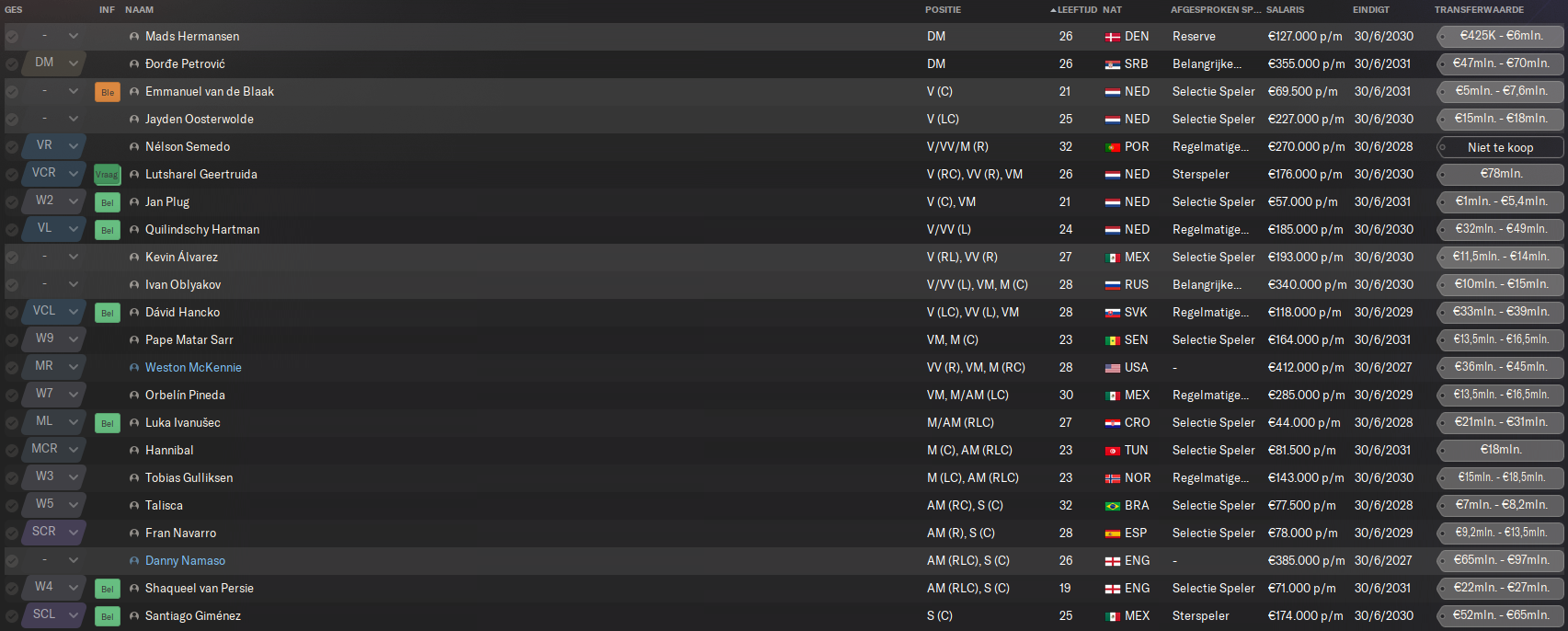Click the orange 'Ble' injury badge for Emmanuel van de Blaak

click(x=108, y=92)
